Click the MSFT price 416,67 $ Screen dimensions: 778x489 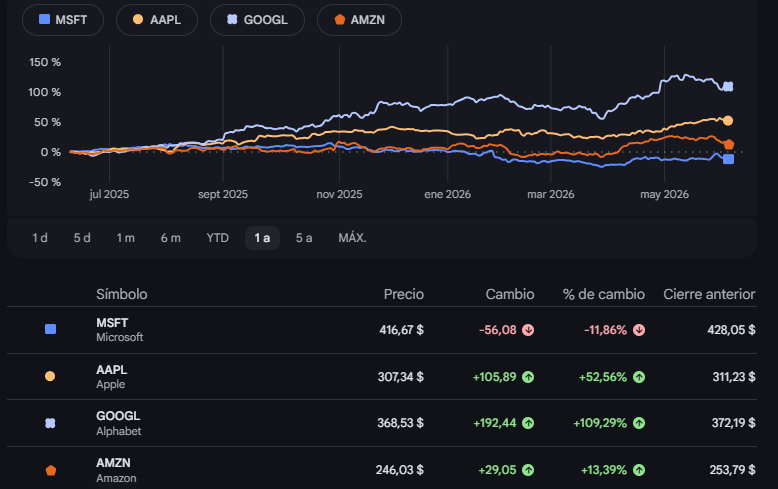(x=401, y=330)
